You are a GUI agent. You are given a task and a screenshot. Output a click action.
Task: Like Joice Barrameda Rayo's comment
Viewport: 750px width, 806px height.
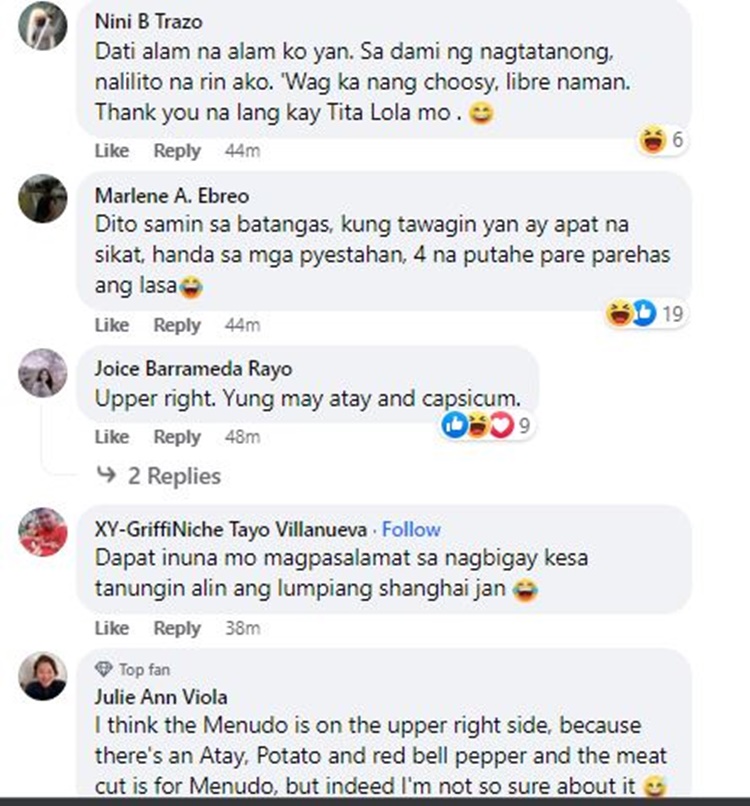click(112, 437)
